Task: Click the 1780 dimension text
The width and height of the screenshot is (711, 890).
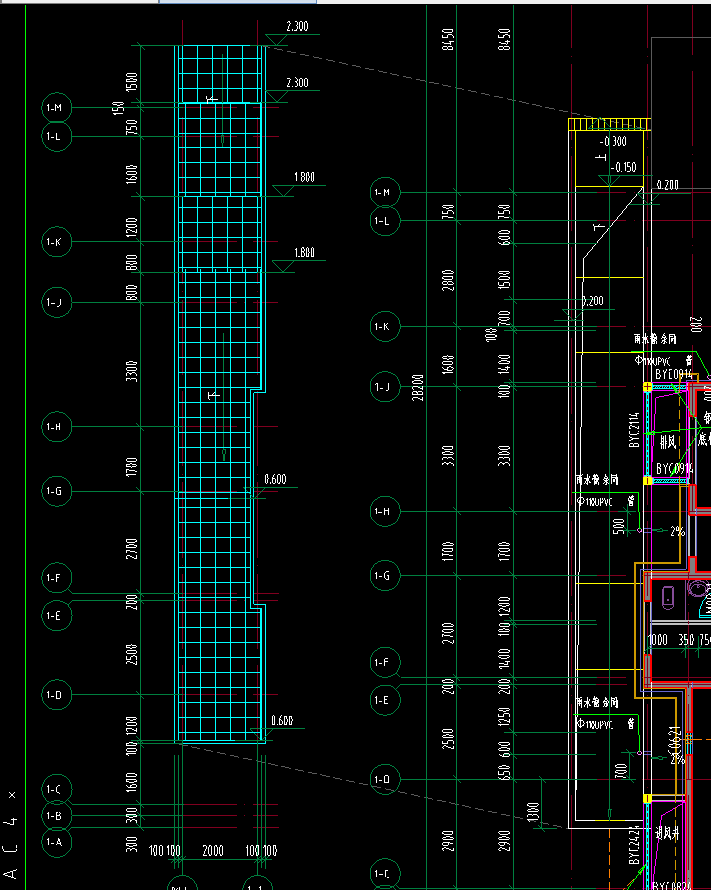Action: [132, 467]
